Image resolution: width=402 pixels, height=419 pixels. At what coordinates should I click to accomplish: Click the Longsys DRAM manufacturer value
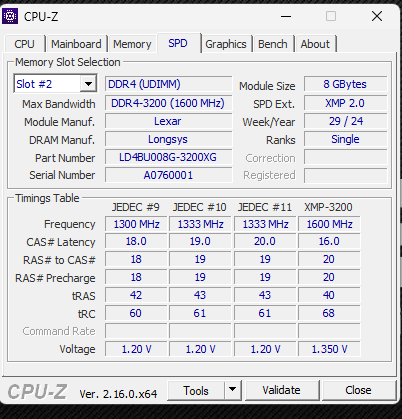coord(168,139)
